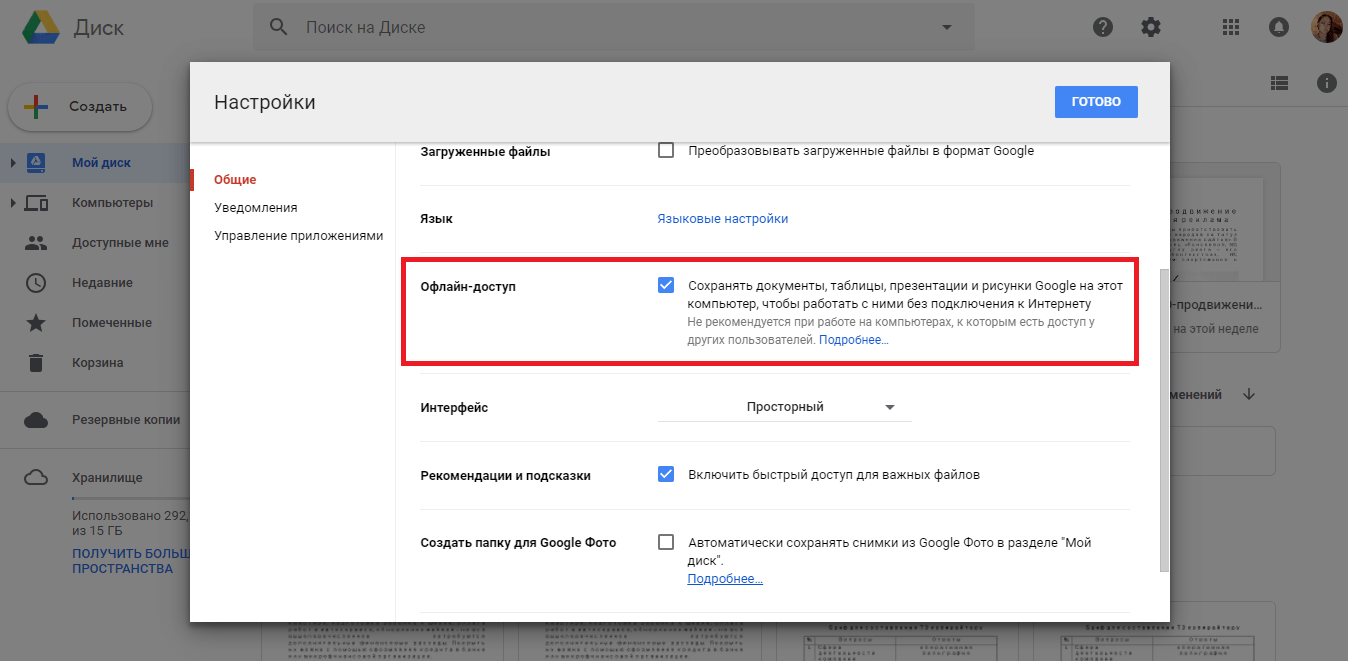This screenshot has height=661, width=1348.
Task: Open the Интерфейс dropdown showing Просторный
Action: [x=785, y=406]
